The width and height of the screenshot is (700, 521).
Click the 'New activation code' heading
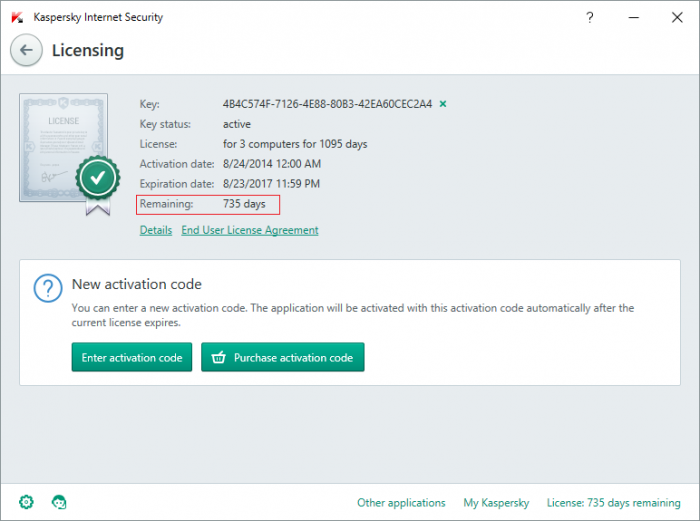(x=137, y=284)
